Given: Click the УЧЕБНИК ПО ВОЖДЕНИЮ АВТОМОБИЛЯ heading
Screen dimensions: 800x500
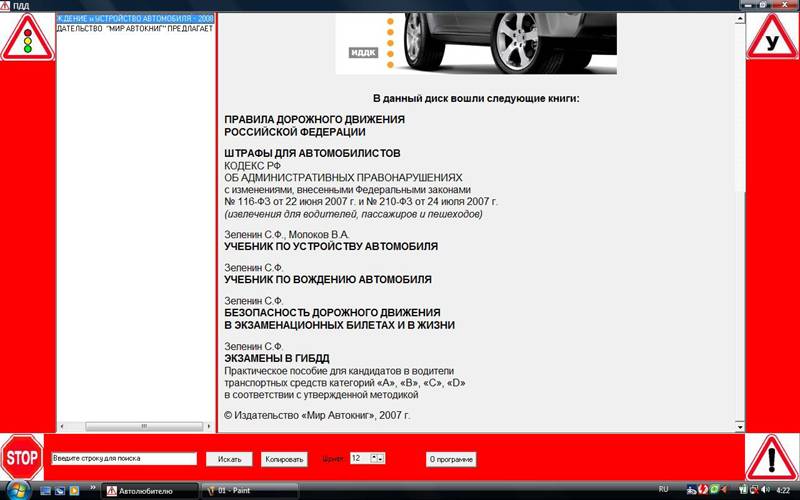Looking at the screenshot, I should [328, 279].
